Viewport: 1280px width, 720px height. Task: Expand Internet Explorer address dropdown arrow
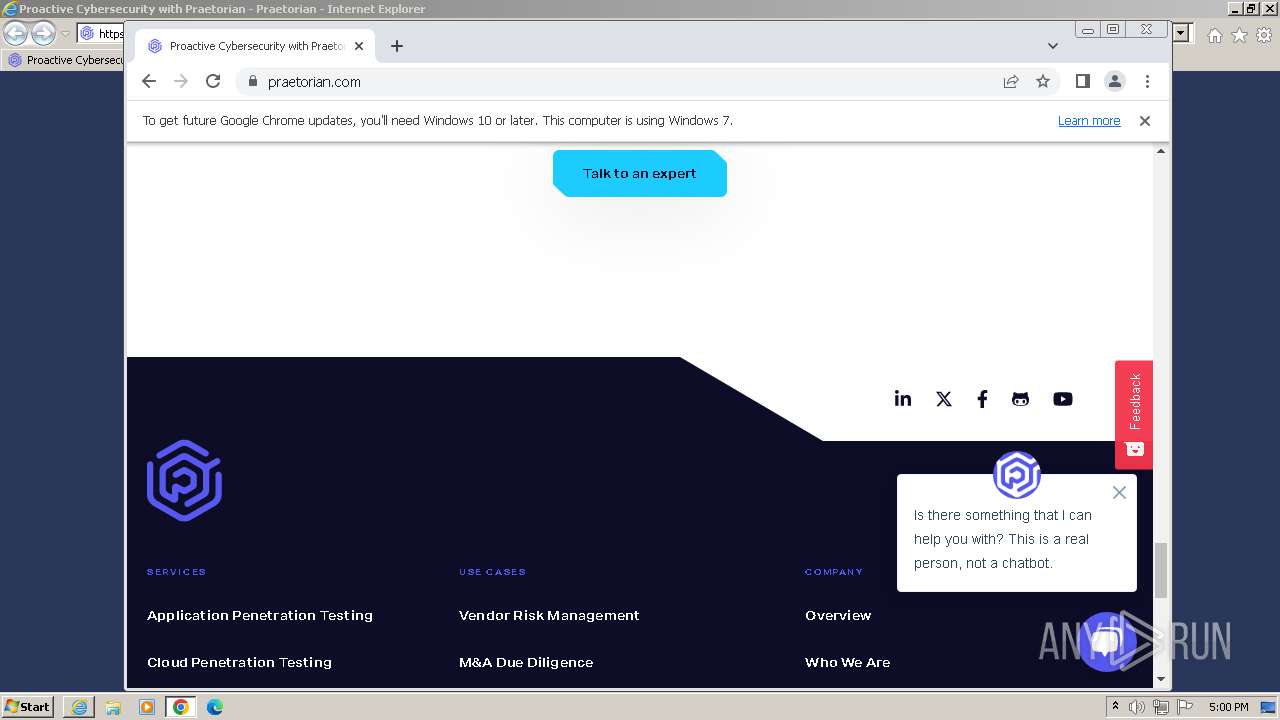pyautogui.click(x=1181, y=33)
